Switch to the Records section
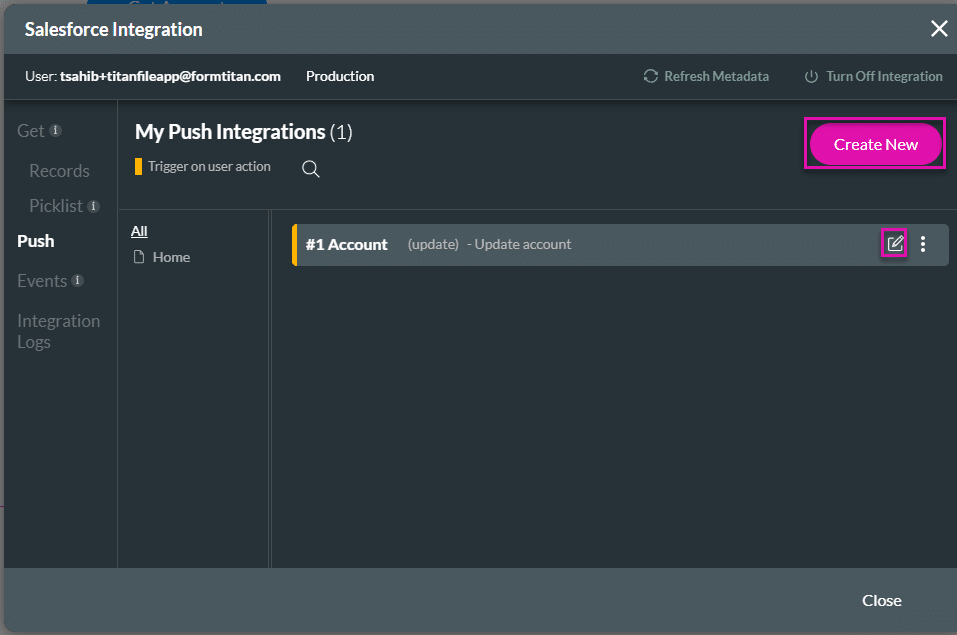 click(x=59, y=170)
